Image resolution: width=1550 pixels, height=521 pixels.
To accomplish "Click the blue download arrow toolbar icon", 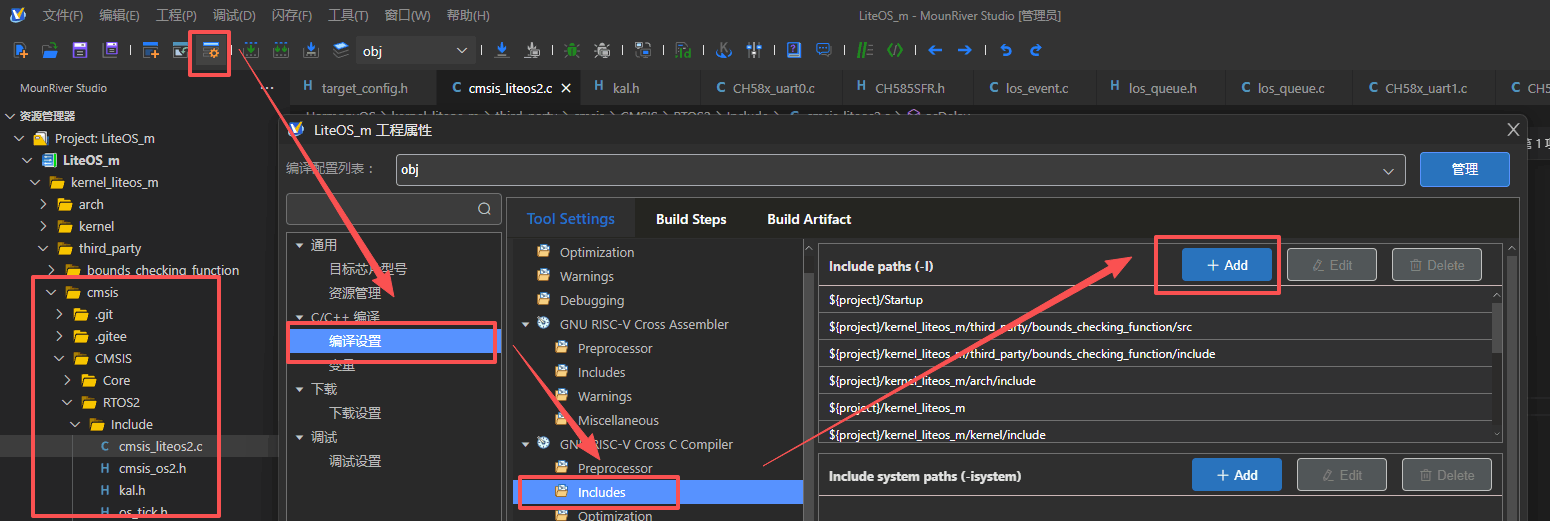I will tap(502, 50).
